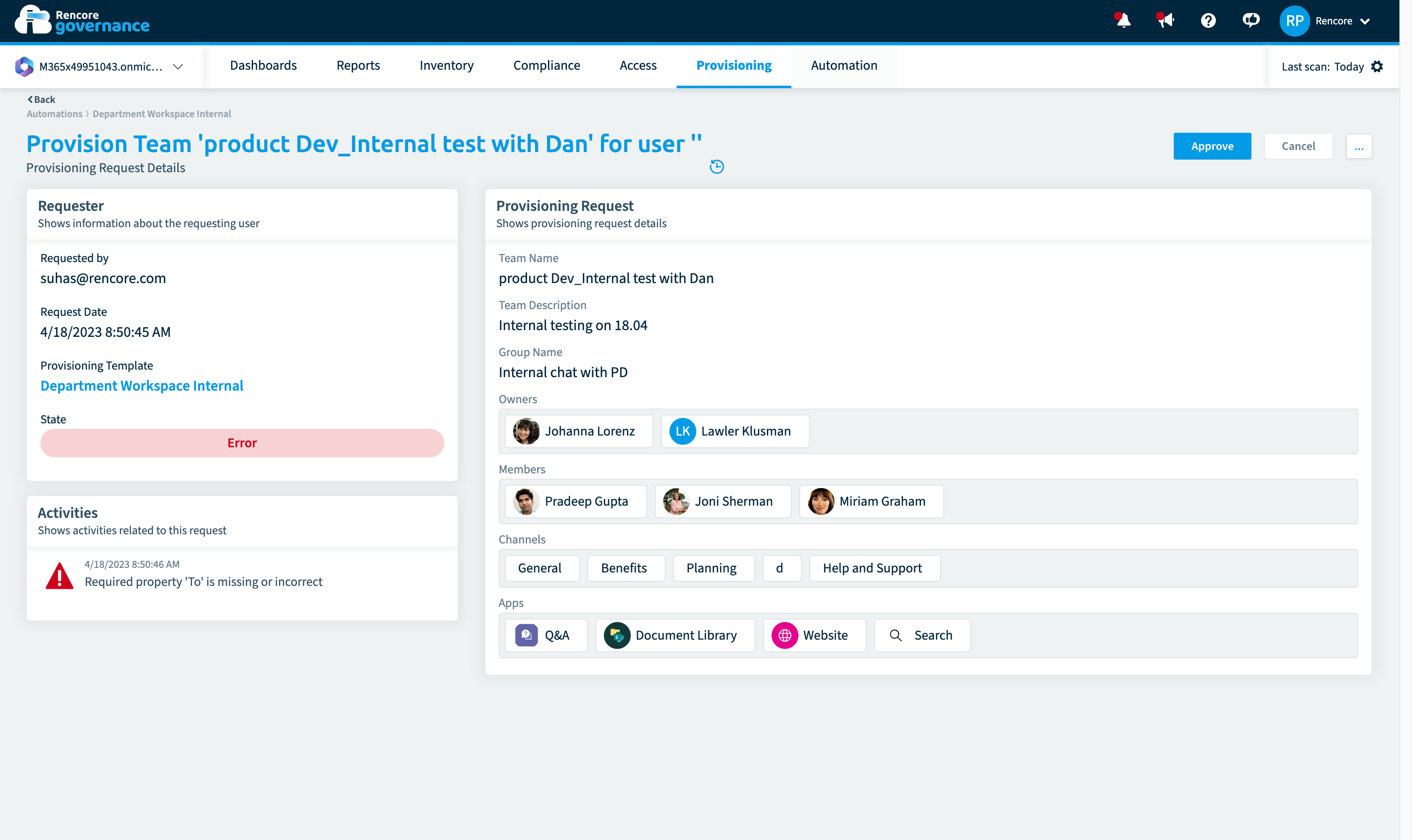1412x840 pixels.
Task: Click the Q&A app icon
Action: click(x=526, y=635)
